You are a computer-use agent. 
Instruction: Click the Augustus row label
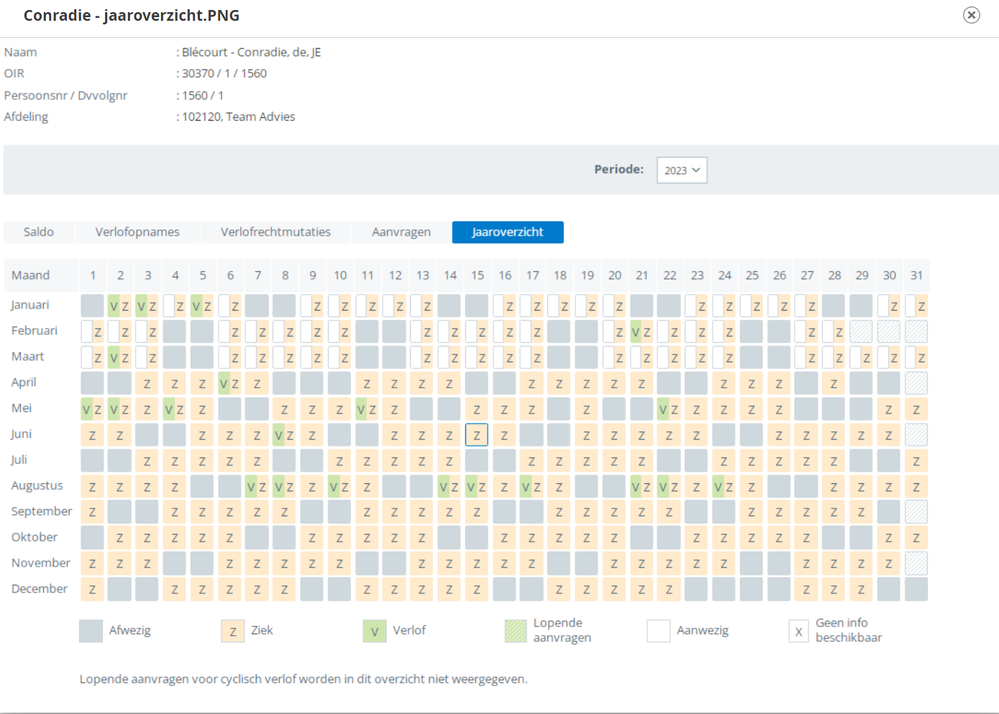coord(37,485)
